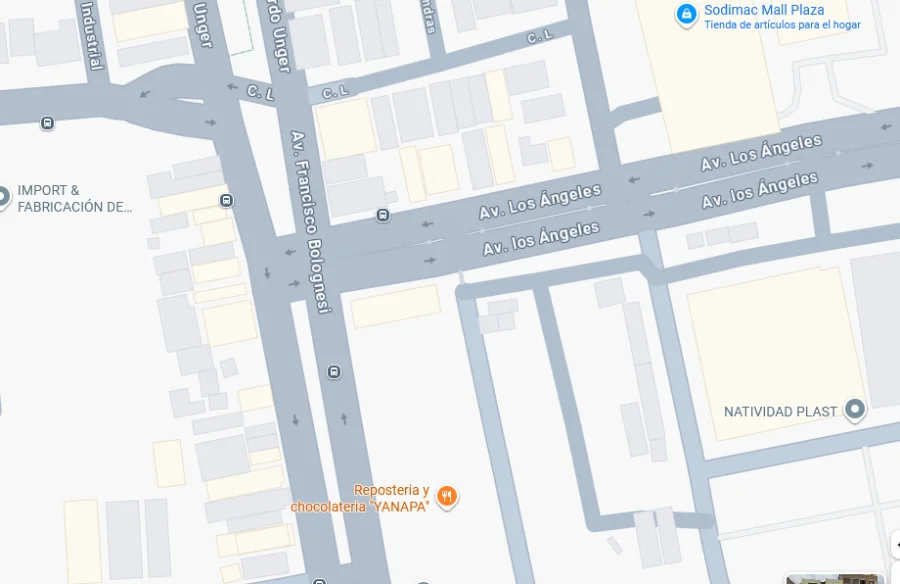Open the Sodimac Mall Plaza place label
The width and height of the screenshot is (900, 584).
pyautogui.click(x=763, y=10)
